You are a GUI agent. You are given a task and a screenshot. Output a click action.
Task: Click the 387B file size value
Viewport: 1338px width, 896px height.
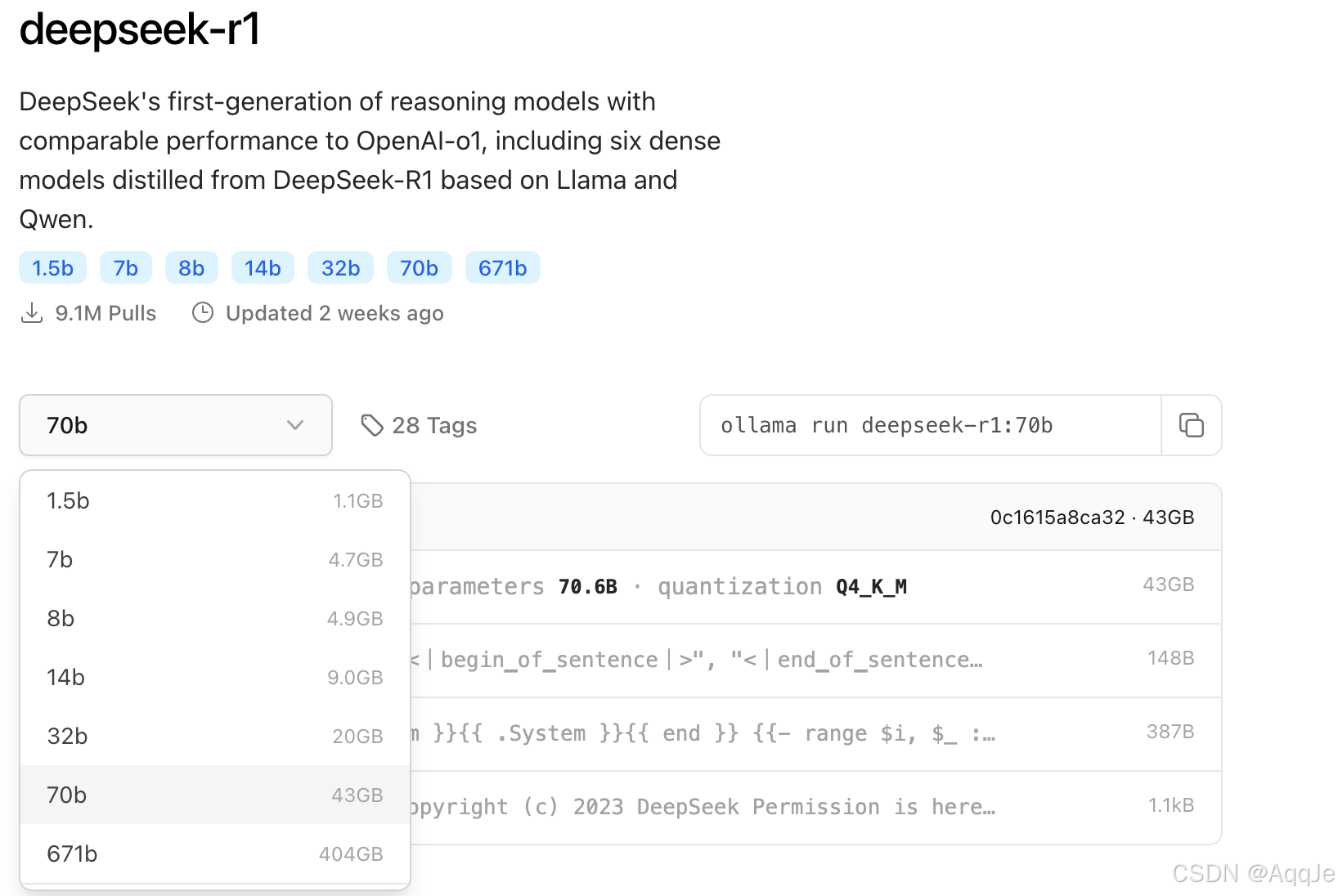[1170, 732]
